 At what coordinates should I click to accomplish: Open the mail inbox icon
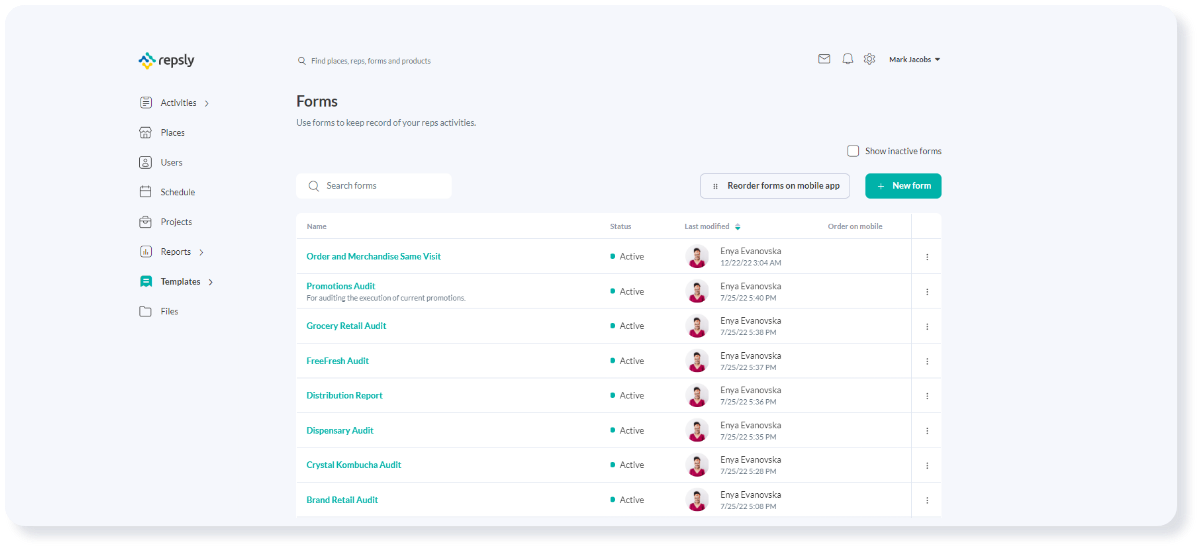click(824, 59)
